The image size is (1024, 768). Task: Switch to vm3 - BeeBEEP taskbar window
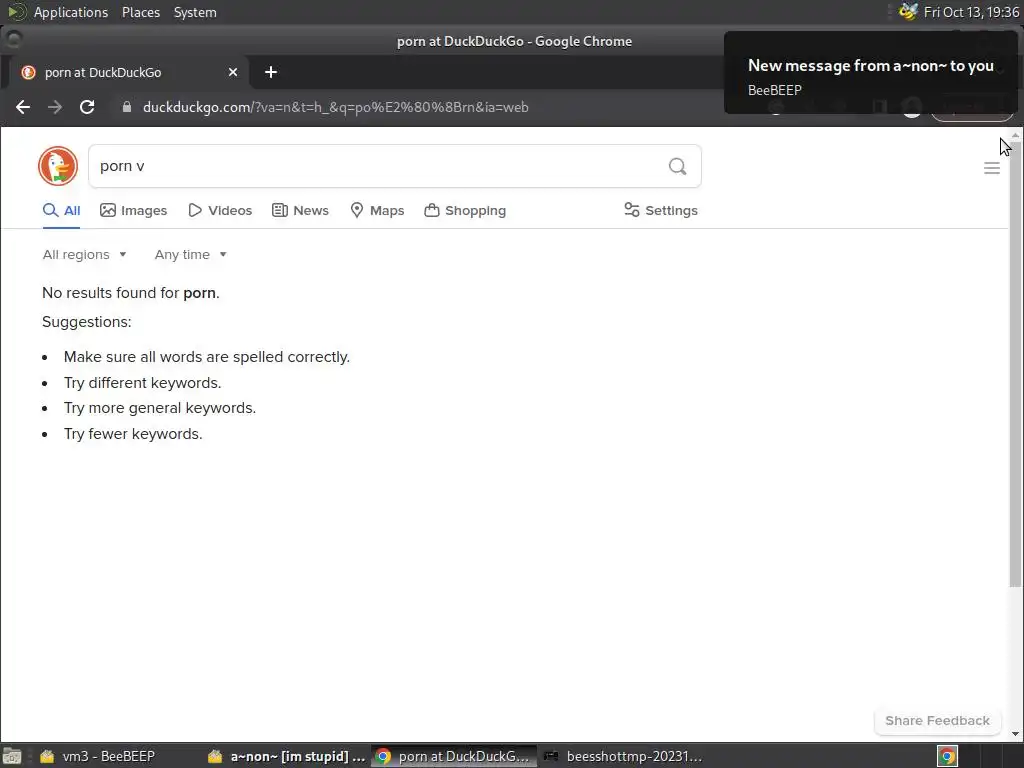[x=98, y=756]
